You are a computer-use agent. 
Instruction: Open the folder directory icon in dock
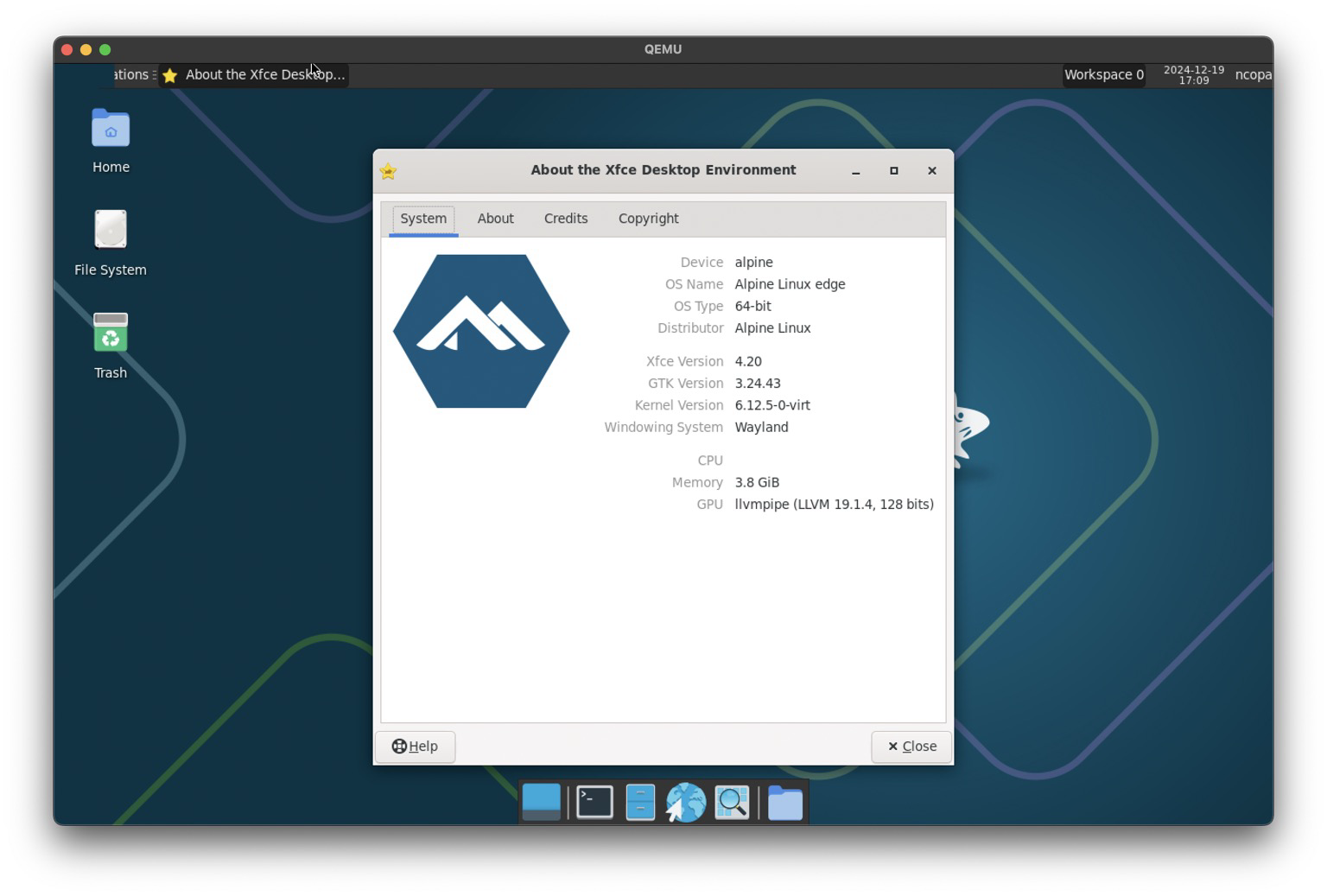coord(785,803)
